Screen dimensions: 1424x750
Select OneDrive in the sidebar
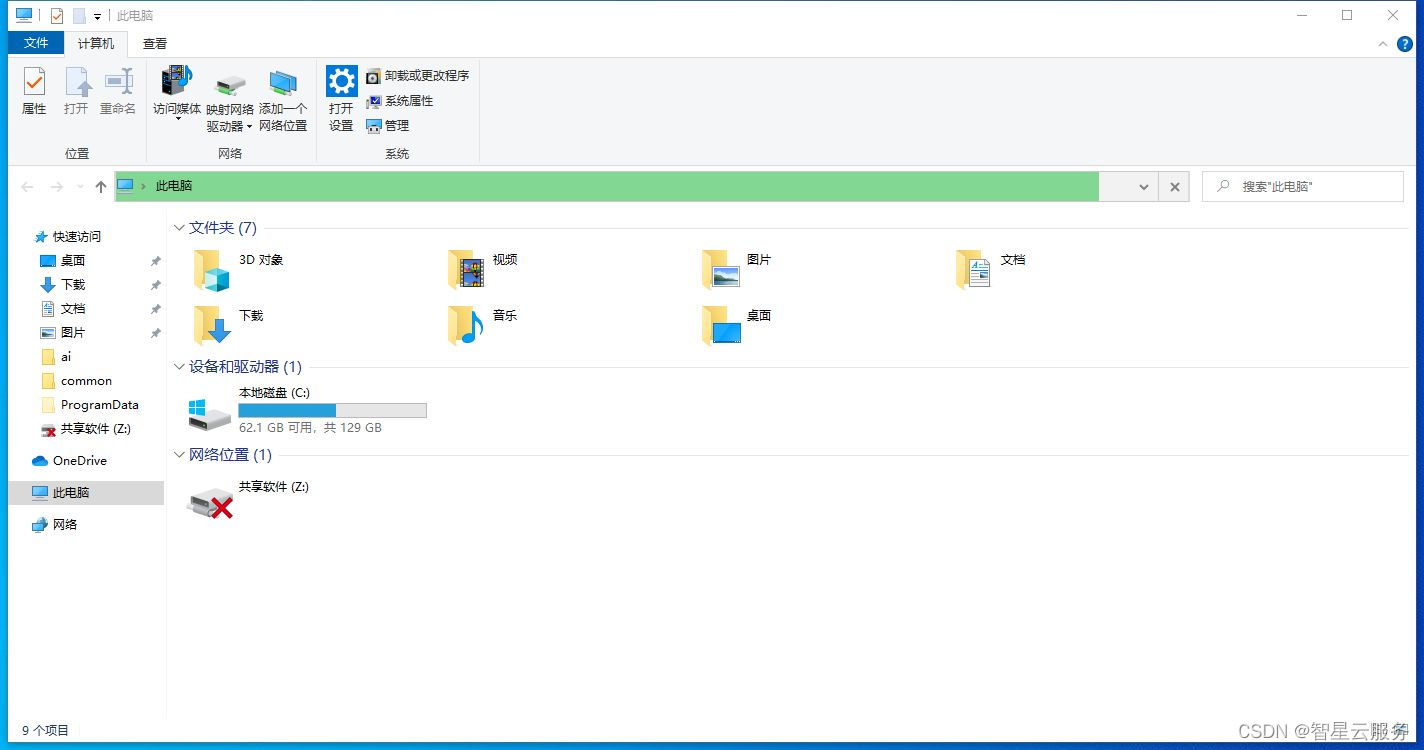point(79,461)
